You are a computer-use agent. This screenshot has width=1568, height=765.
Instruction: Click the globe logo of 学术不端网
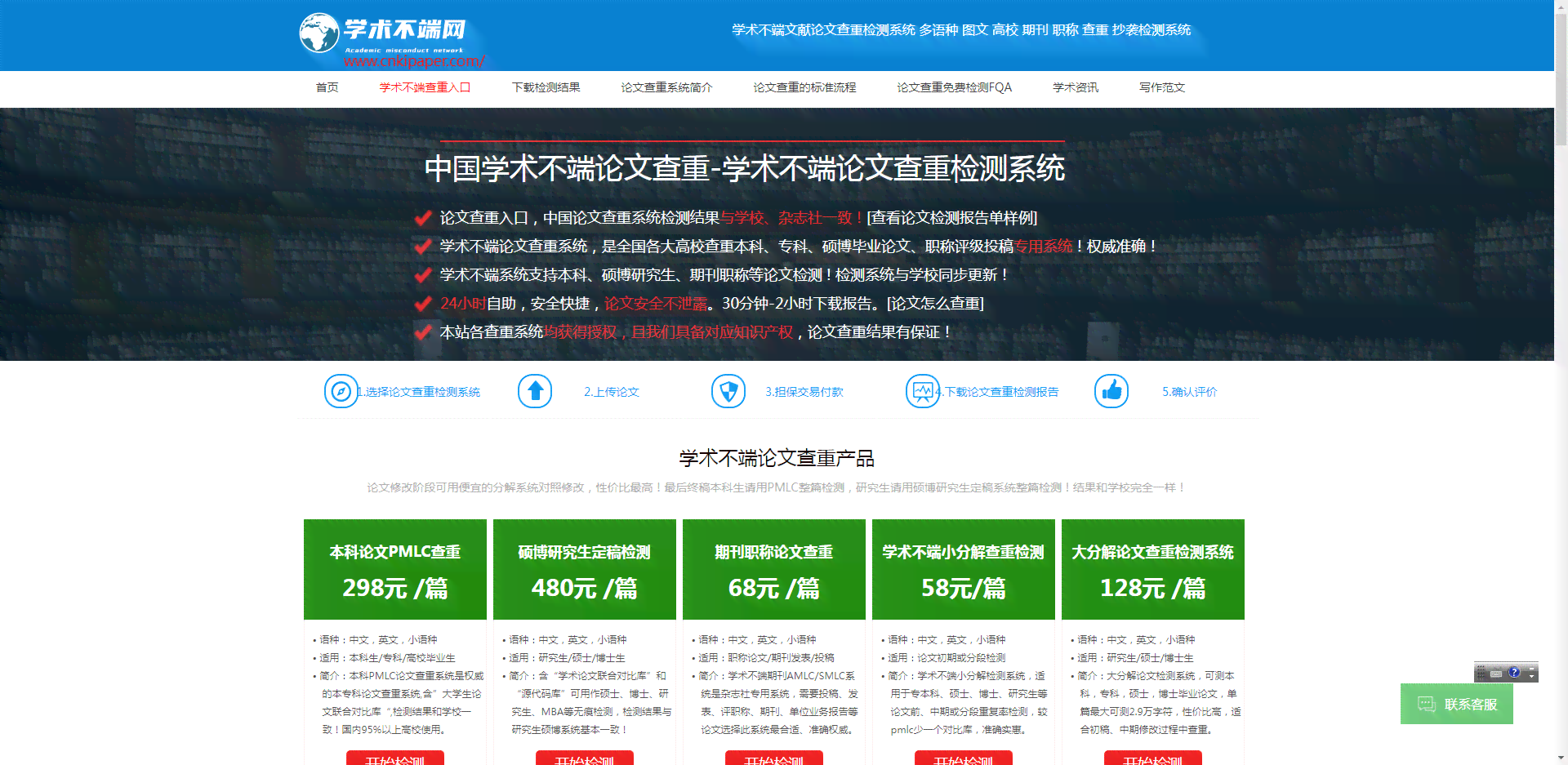[x=319, y=33]
